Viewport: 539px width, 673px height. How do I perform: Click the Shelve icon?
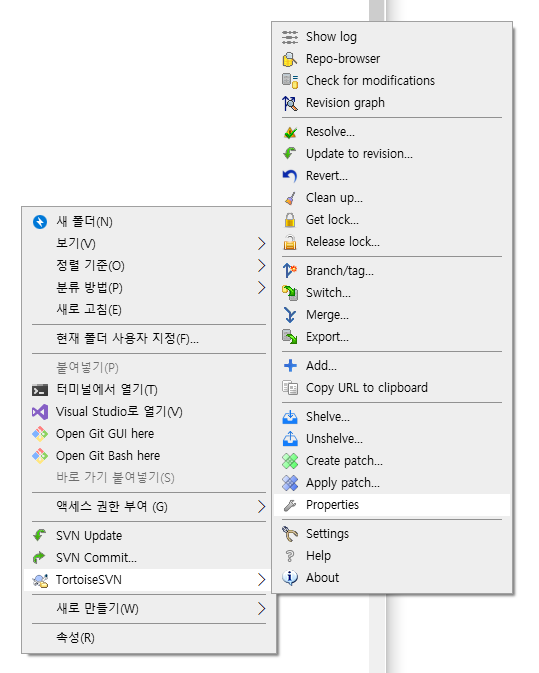click(290, 417)
